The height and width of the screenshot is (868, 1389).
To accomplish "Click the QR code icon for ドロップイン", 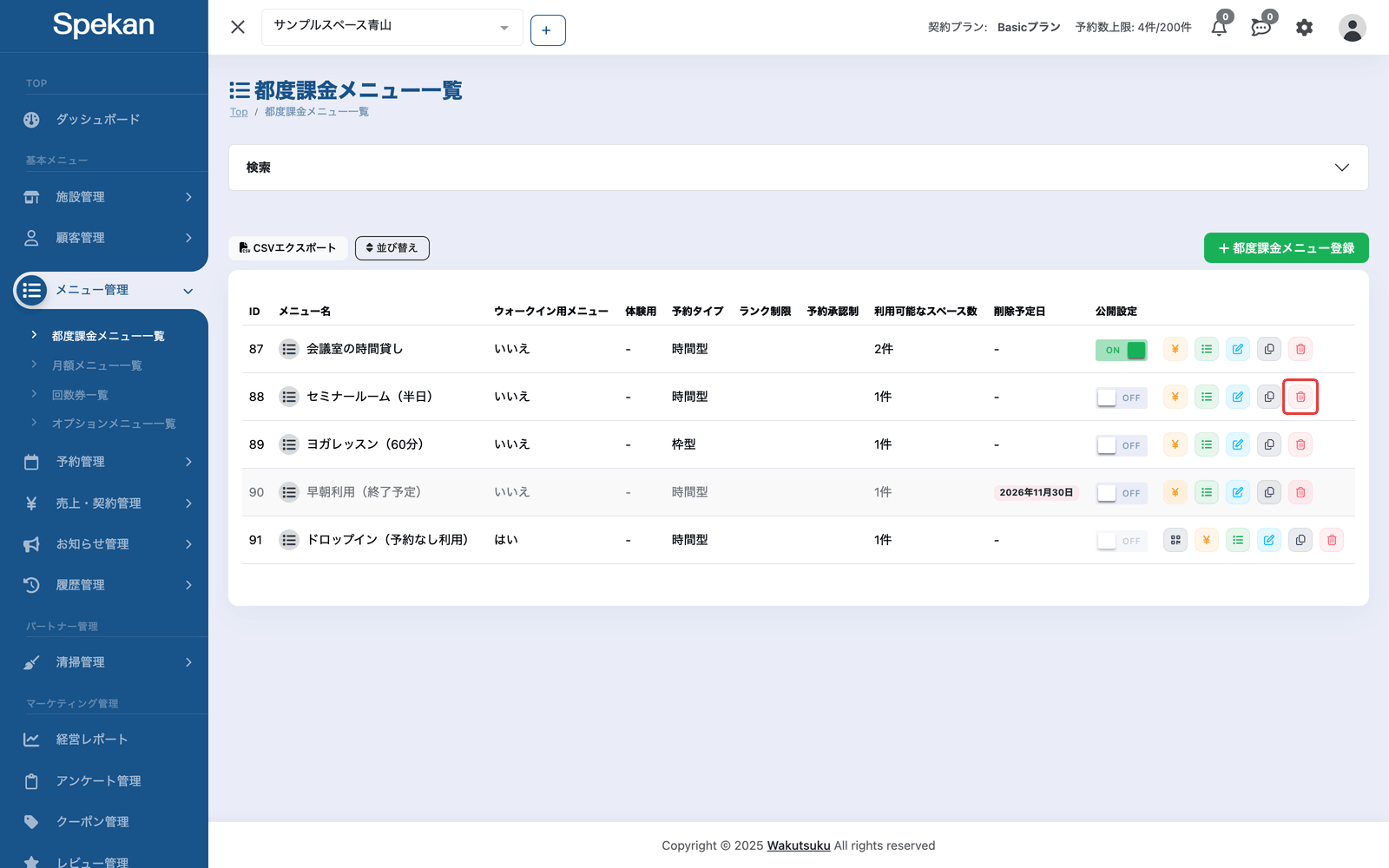I will pyautogui.click(x=1175, y=540).
